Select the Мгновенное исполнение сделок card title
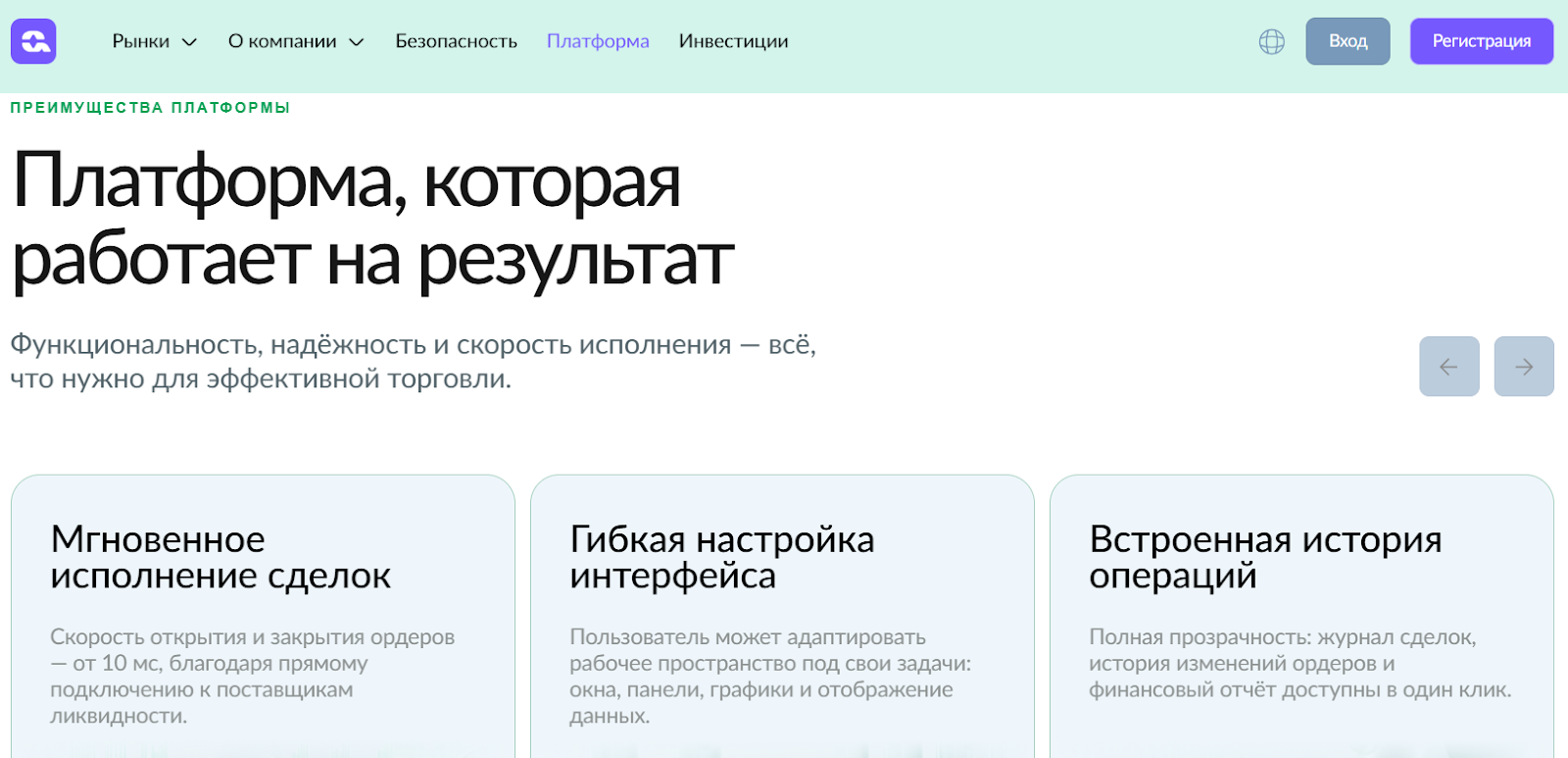The image size is (1568, 758). click(220, 557)
